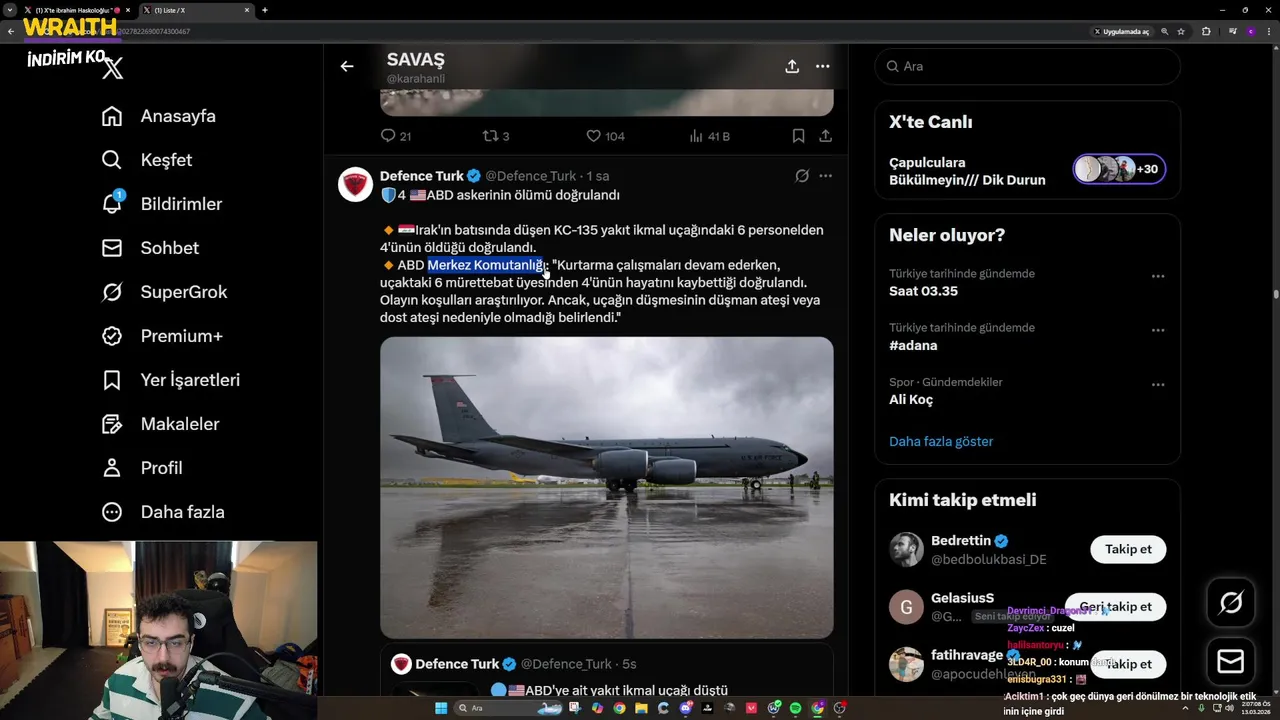
Task: Share the top post via upload icon
Action: click(x=826, y=136)
